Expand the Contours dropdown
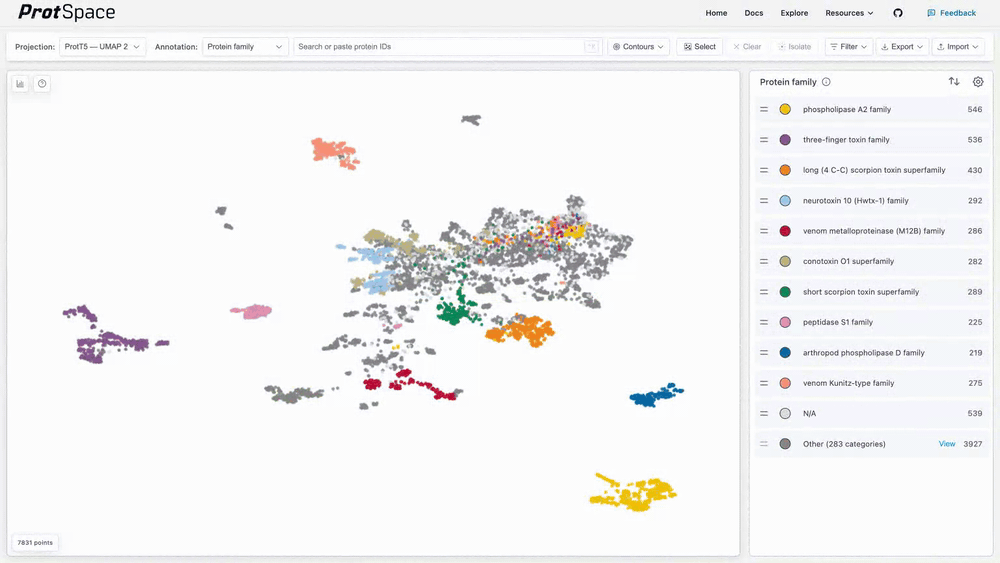 [638, 47]
